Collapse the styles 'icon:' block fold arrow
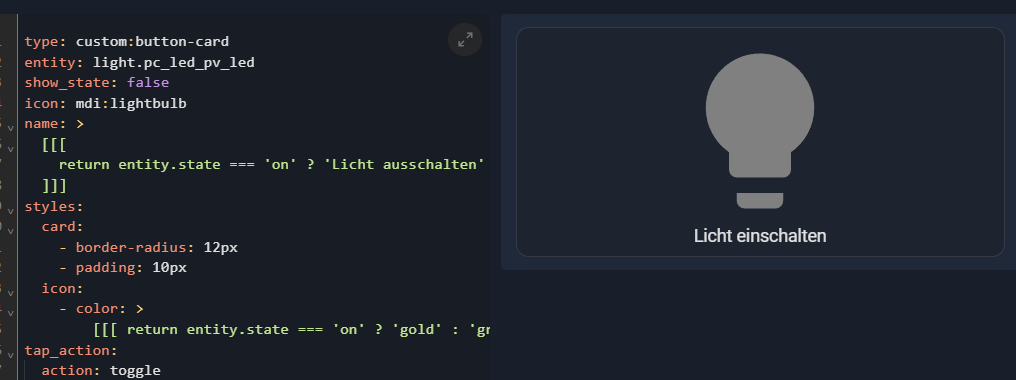Screen dimensions: 1016x380 10,292
